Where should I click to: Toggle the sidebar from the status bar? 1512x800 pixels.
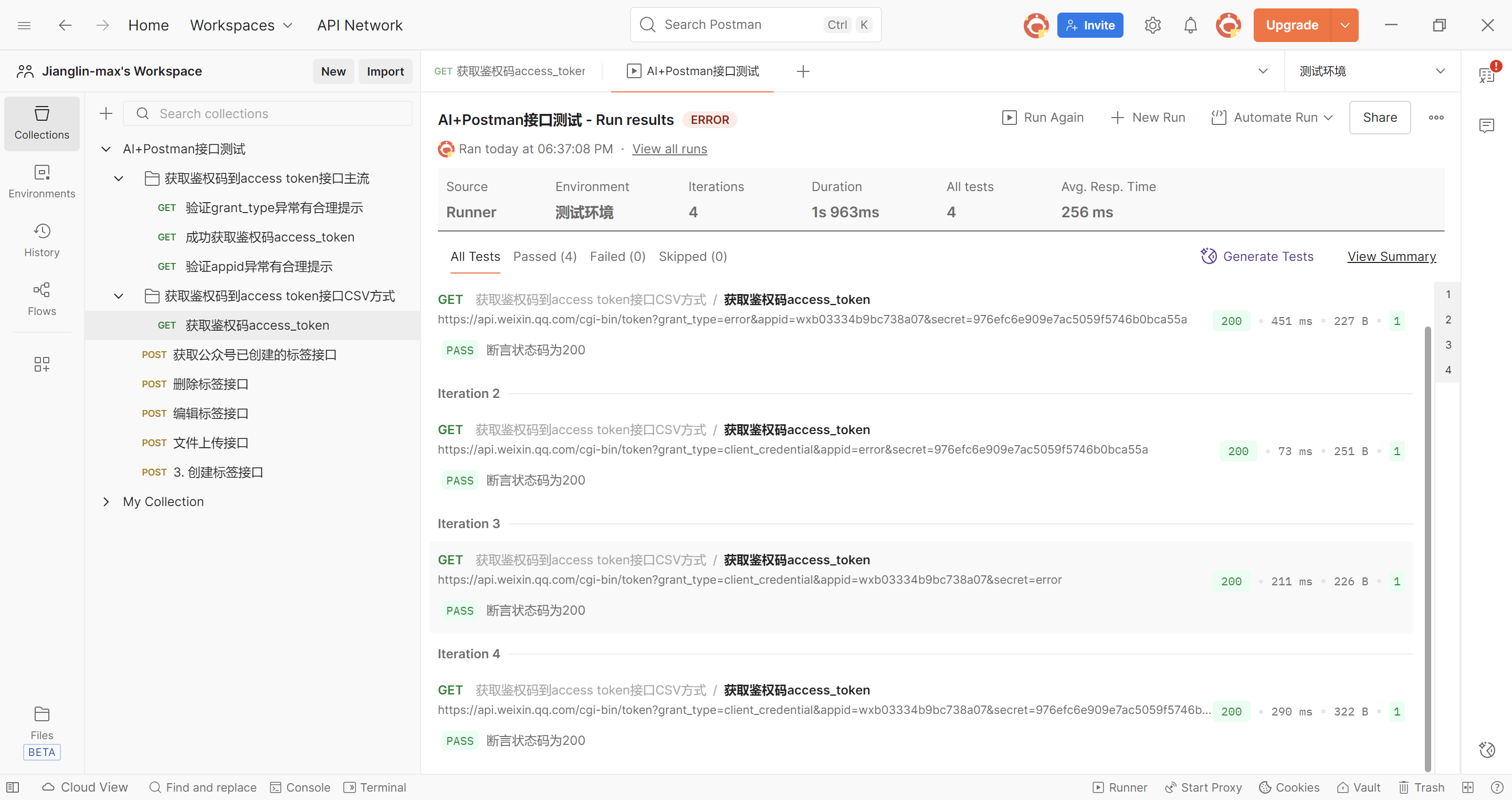tap(13, 787)
